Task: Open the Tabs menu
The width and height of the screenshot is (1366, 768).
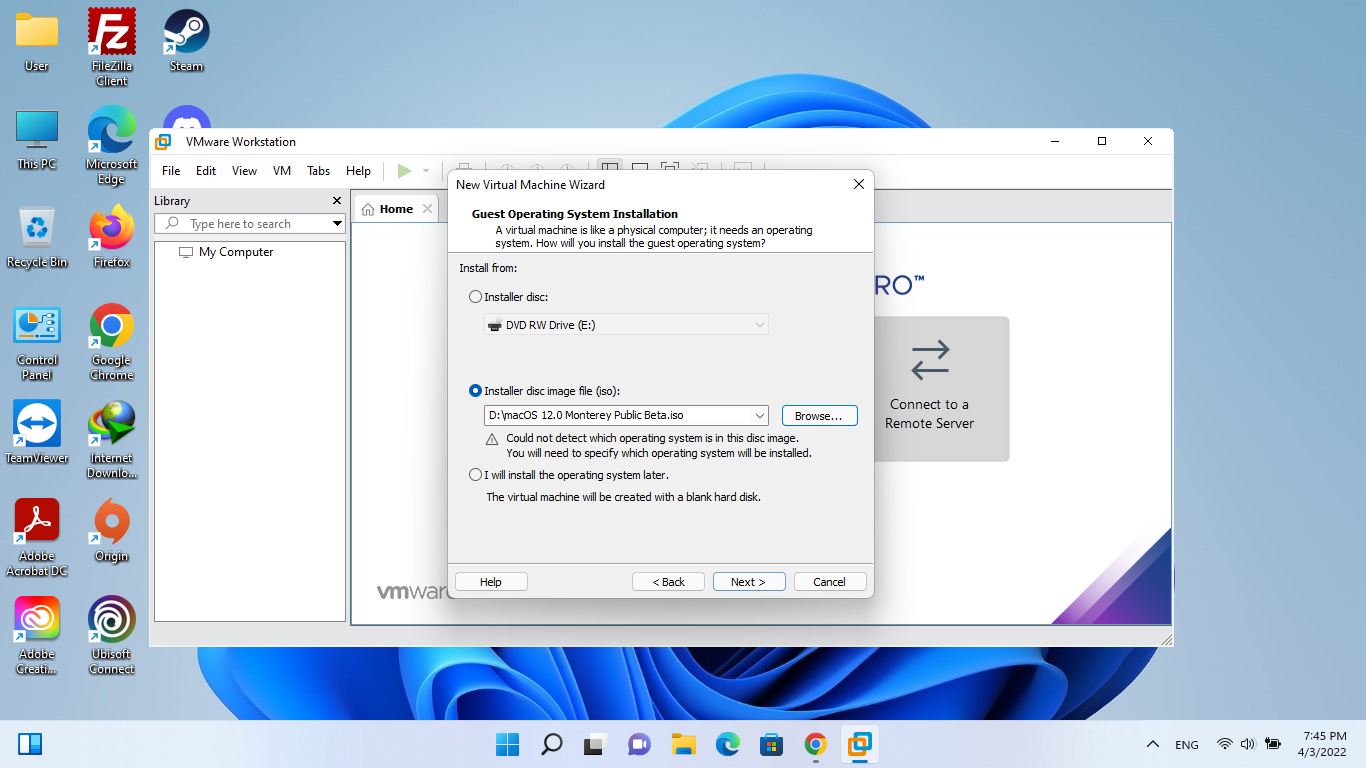Action: pos(319,171)
